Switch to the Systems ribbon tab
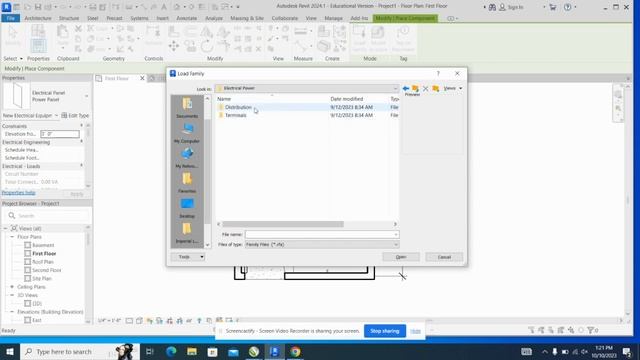Screen dimensions: 640x360 click(x=139, y=18)
